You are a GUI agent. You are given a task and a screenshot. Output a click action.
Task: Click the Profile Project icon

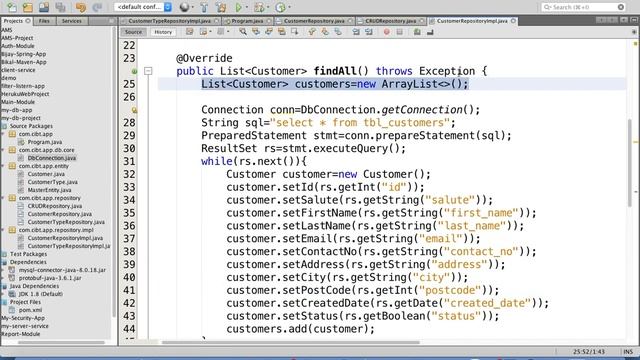[280, 7]
